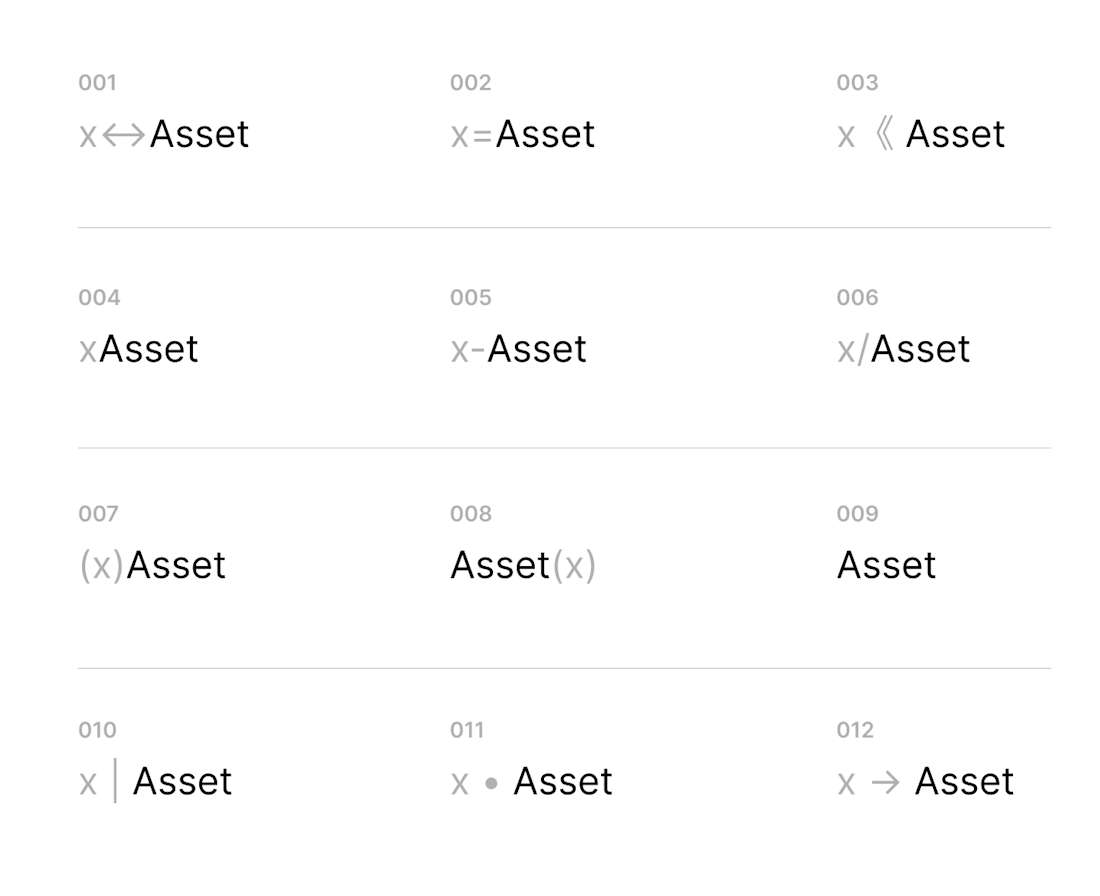Click the double-headed arrow in option 001

123,135
